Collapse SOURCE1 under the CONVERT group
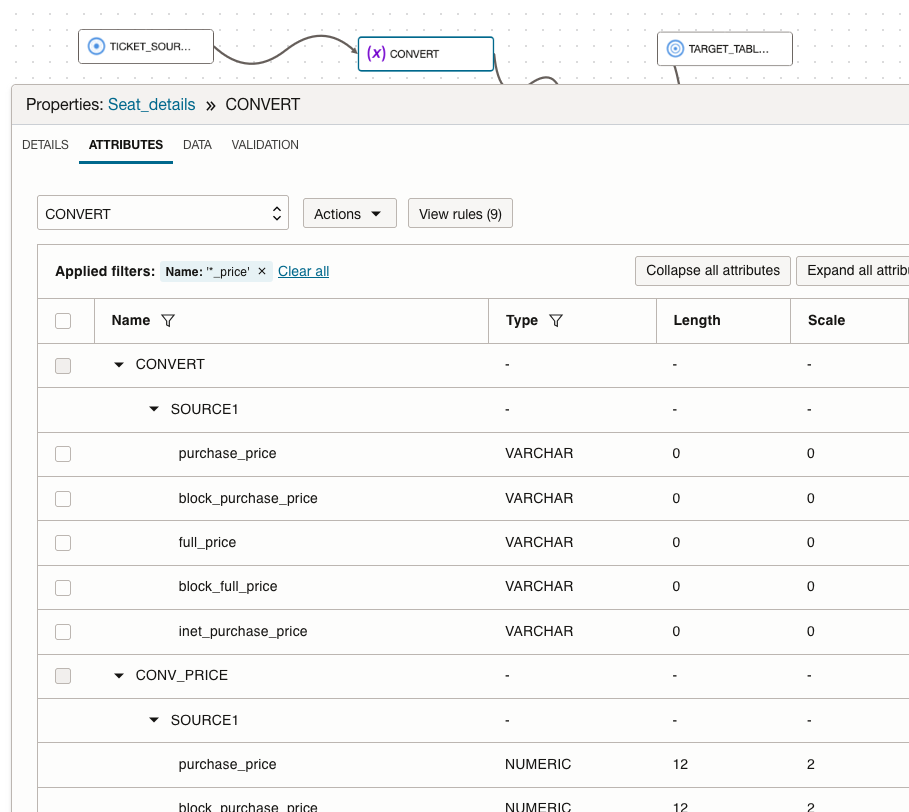 (x=153, y=409)
